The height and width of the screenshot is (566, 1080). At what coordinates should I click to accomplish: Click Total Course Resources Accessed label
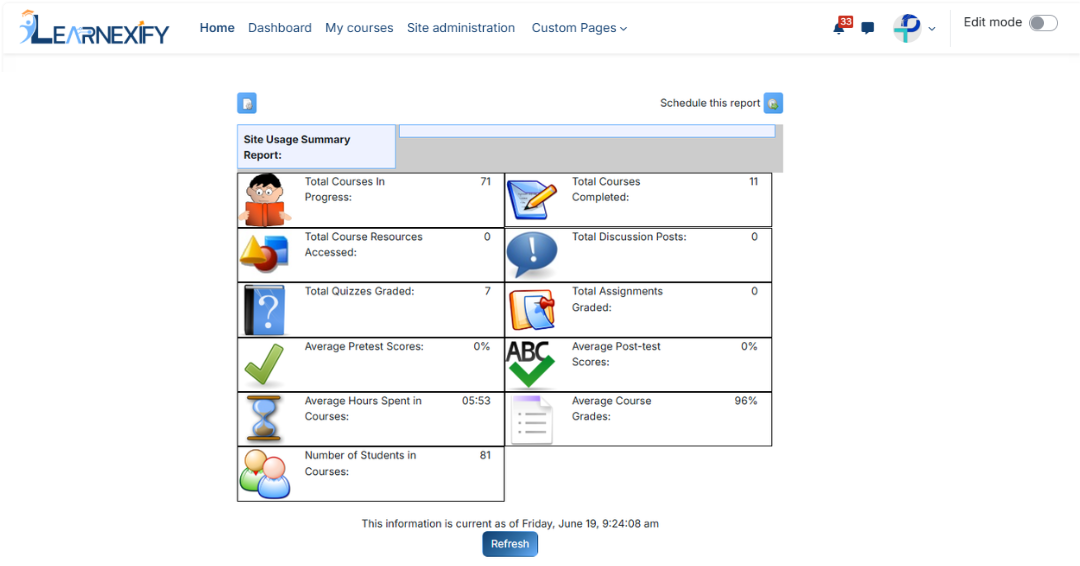[364, 244]
